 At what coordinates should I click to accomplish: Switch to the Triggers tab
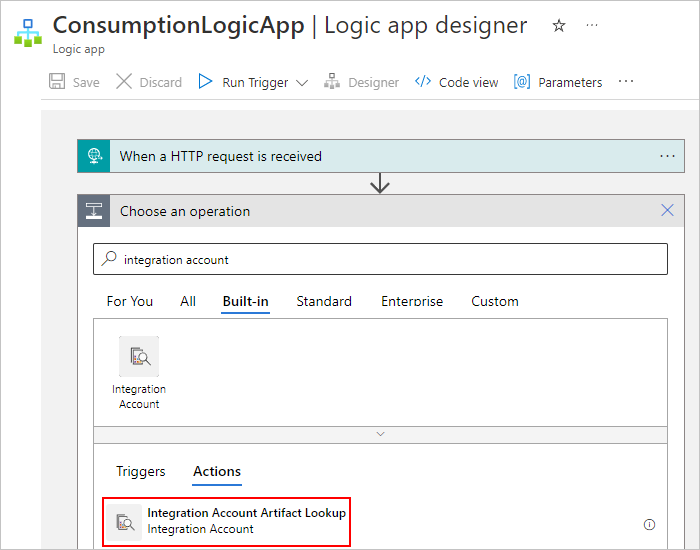pyautogui.click(x=141, y=471)
